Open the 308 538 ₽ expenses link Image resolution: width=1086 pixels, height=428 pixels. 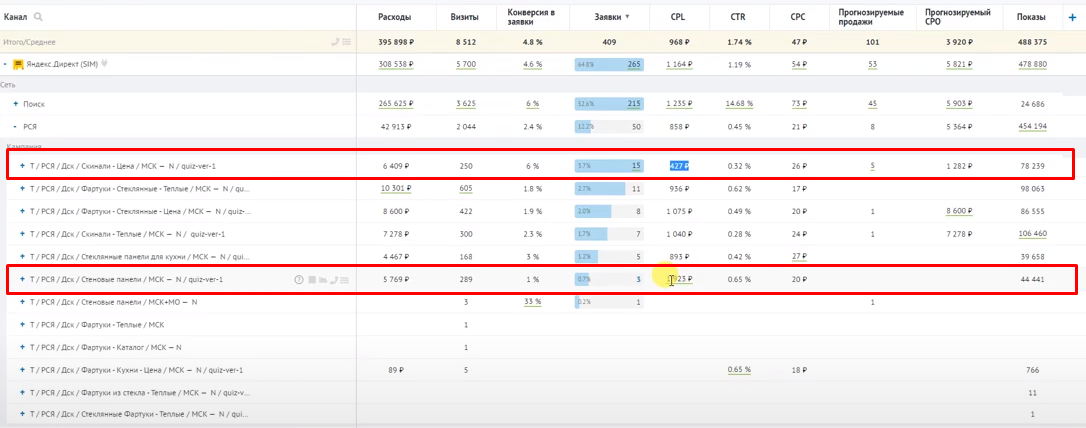click(x=395, y=64)
